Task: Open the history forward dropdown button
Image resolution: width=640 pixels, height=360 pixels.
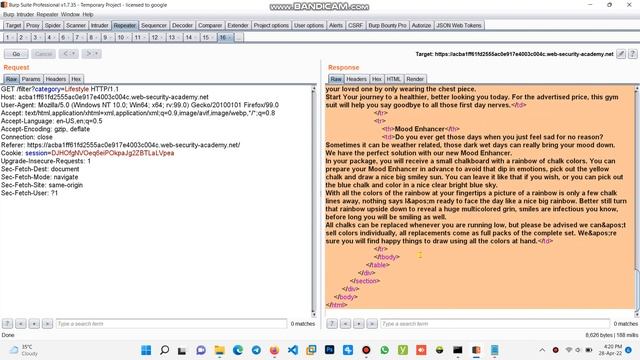Action: pos(91,53)
